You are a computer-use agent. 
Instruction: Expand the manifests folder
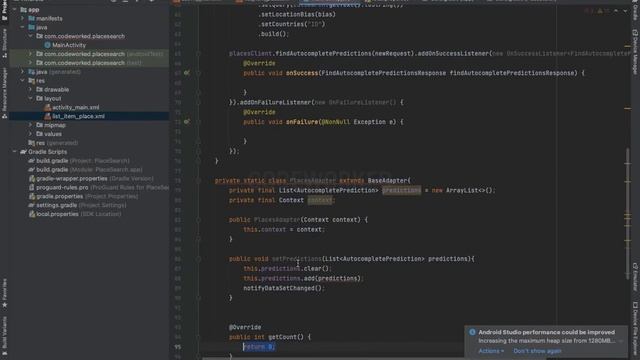click(x=22, y=18)
